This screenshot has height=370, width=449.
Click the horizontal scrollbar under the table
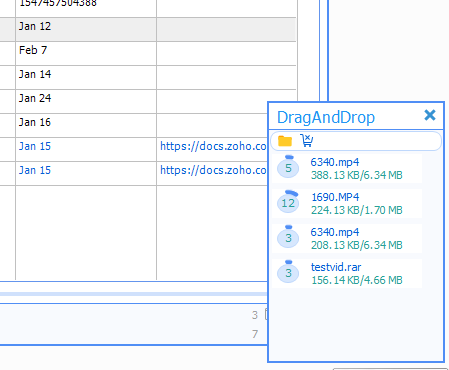[133, 294]
